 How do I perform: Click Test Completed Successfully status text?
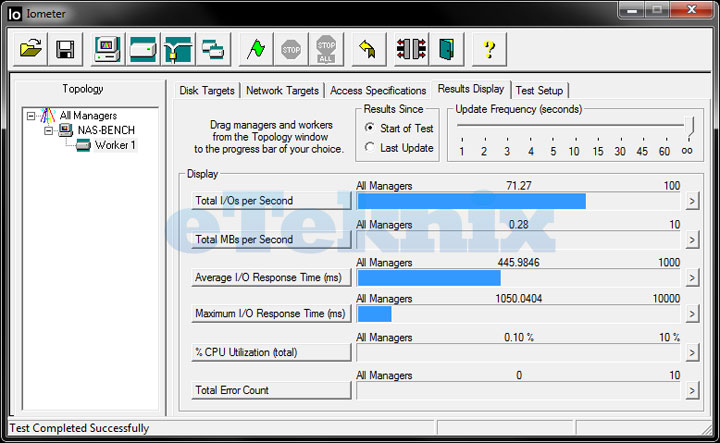click(79, 428)
